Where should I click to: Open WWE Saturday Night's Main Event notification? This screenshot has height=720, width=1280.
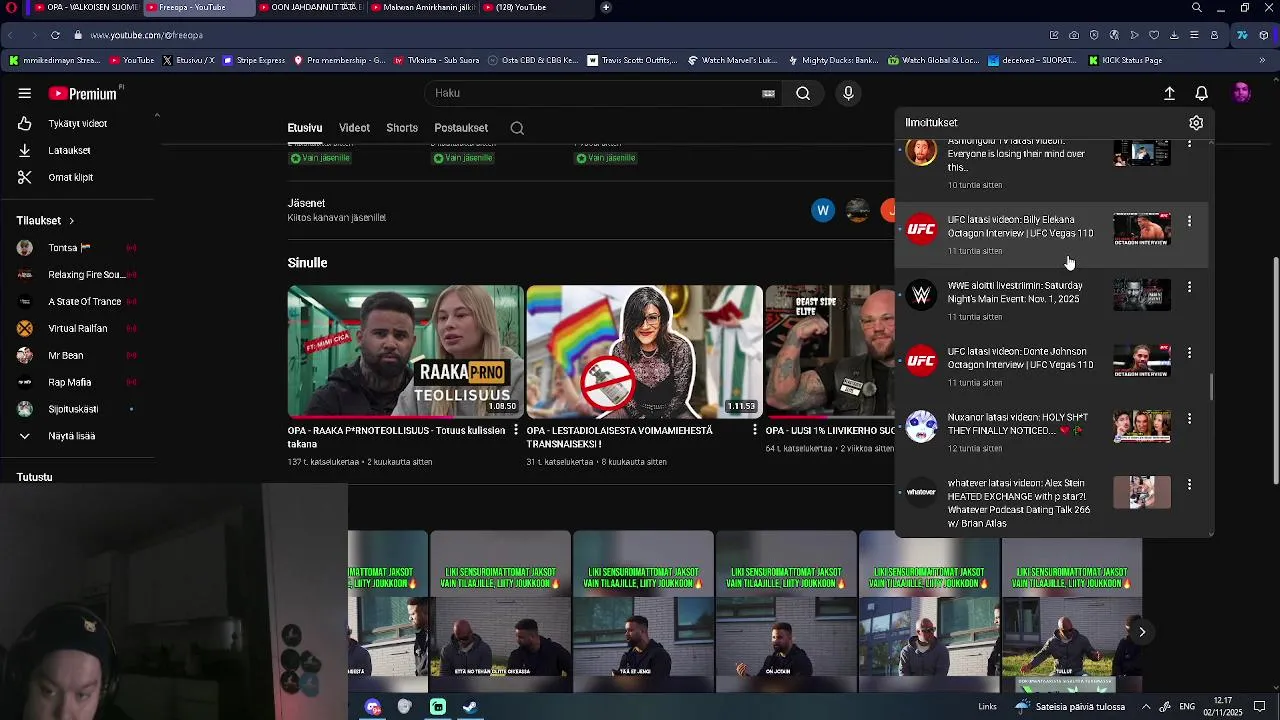point(1052,300)
